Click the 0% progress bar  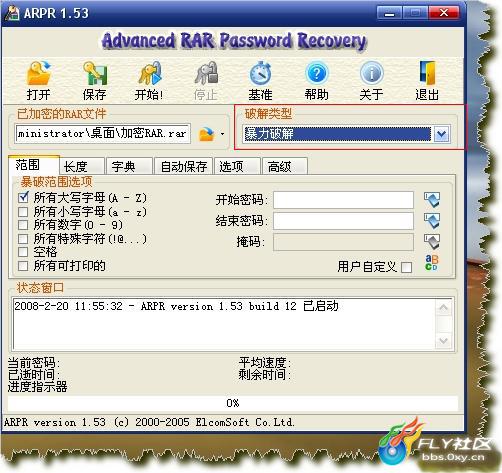(233, 403)
